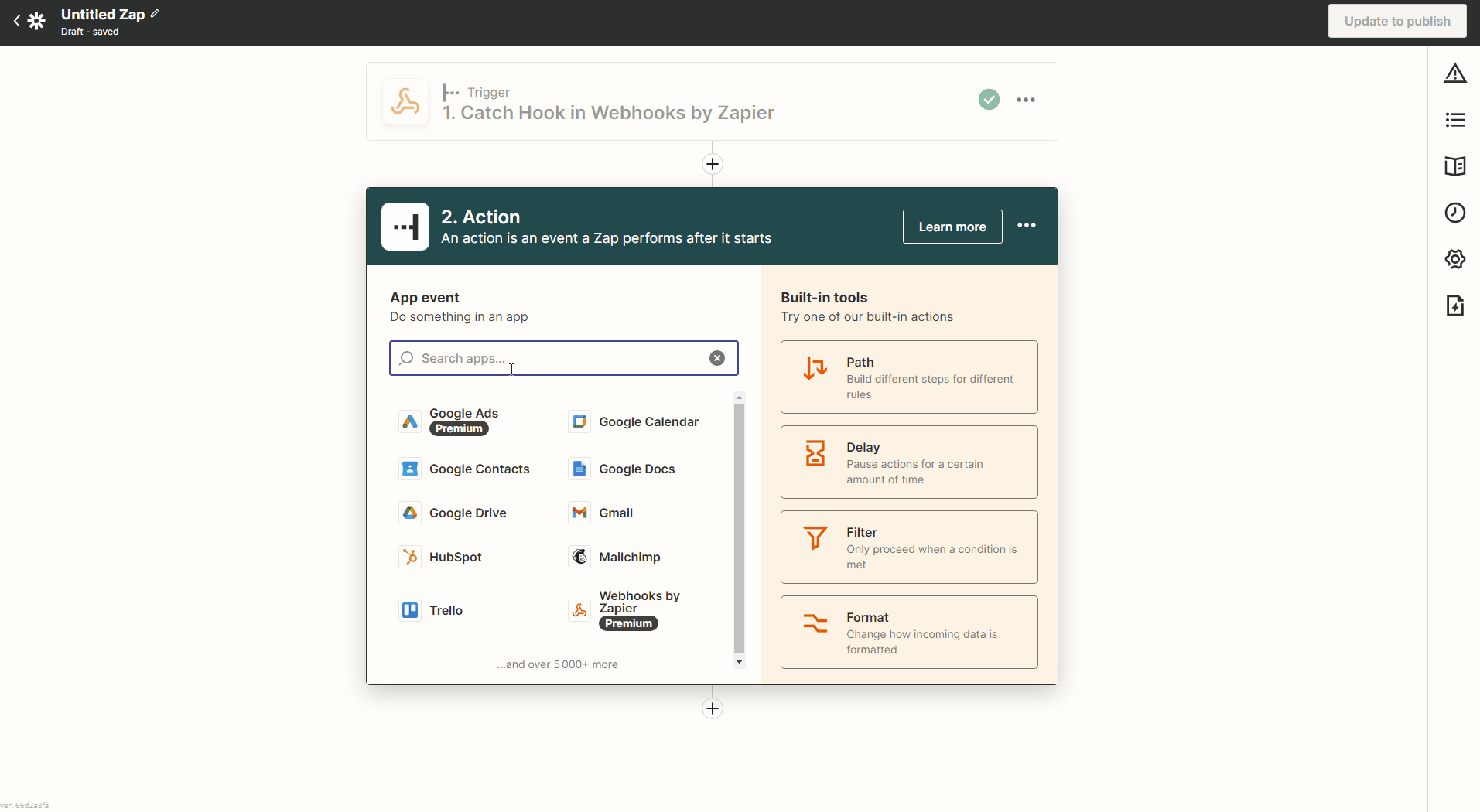Select Google Ads app
This screenshot has width=1480, height=812.
click(x=449, y=421)
